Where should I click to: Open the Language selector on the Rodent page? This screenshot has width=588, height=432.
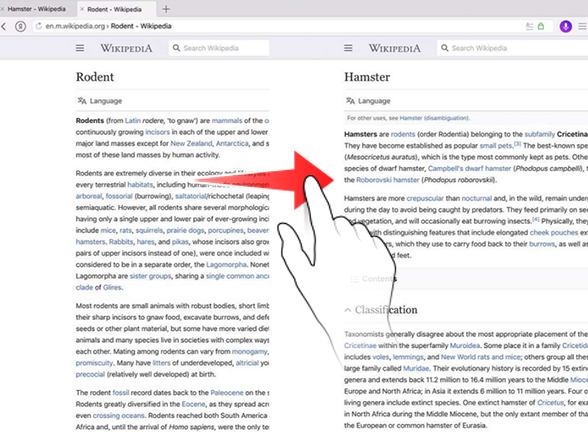click(x=100, y=101)
